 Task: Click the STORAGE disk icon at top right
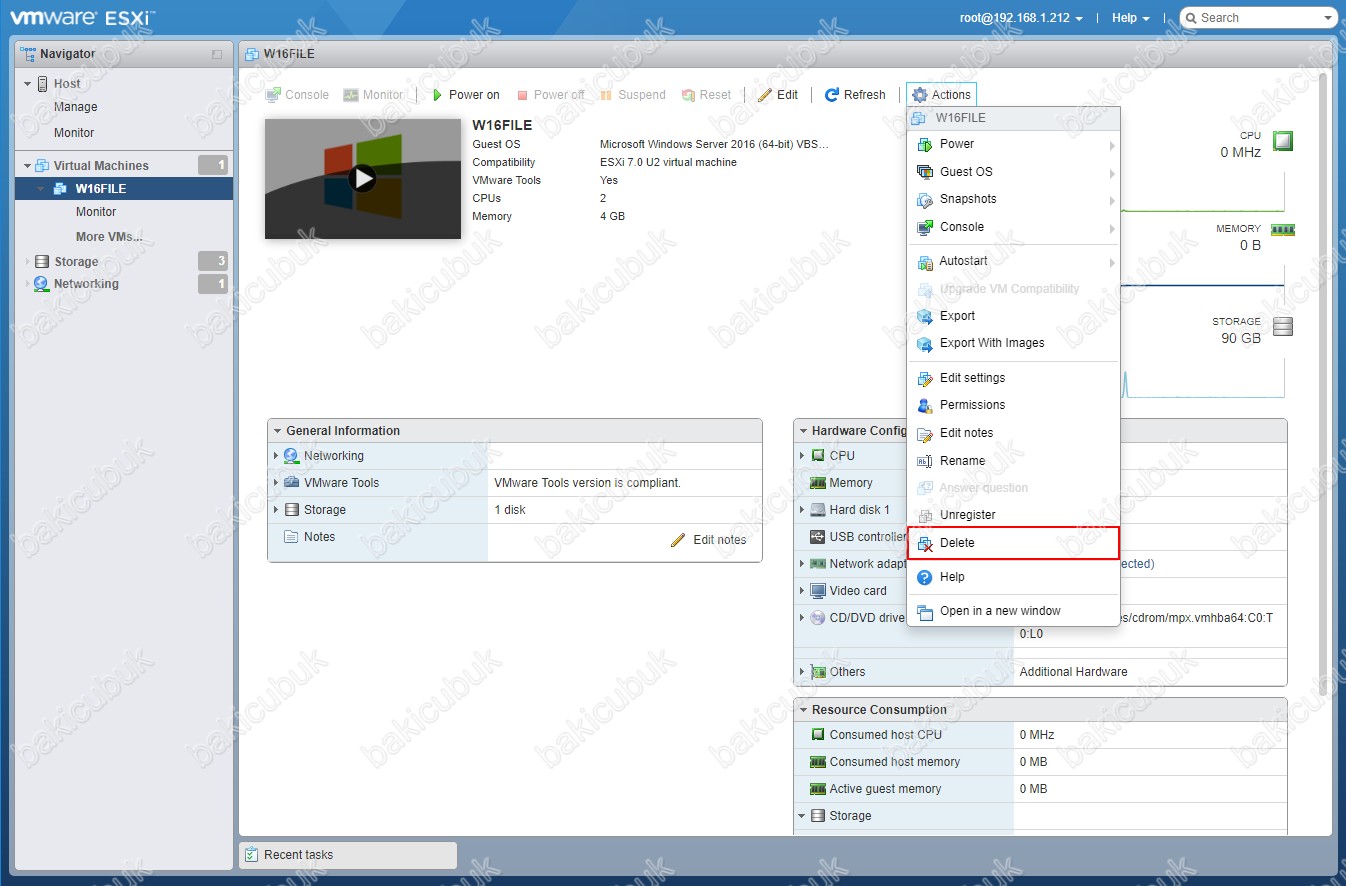click(1283, 327)
